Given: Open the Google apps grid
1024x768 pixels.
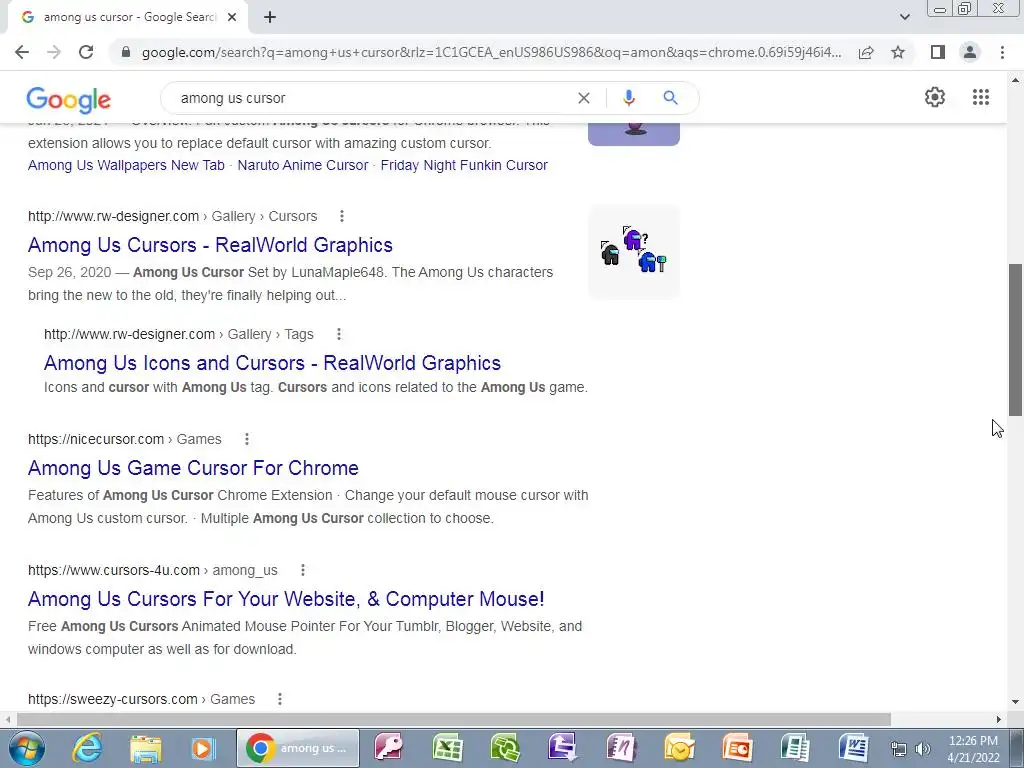Looking at the screenshot, I should pos(980,97).
